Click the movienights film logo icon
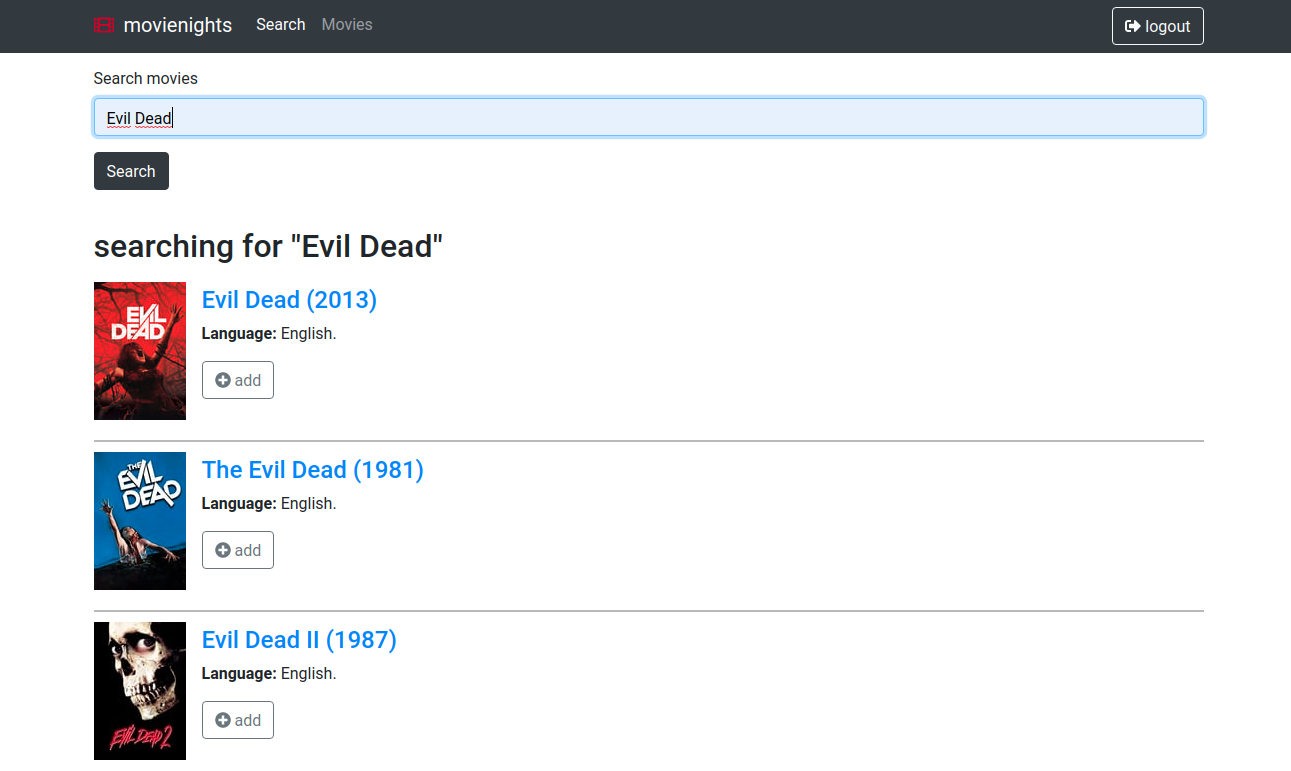Screen dimensions: 1291x771 (104, 26)
